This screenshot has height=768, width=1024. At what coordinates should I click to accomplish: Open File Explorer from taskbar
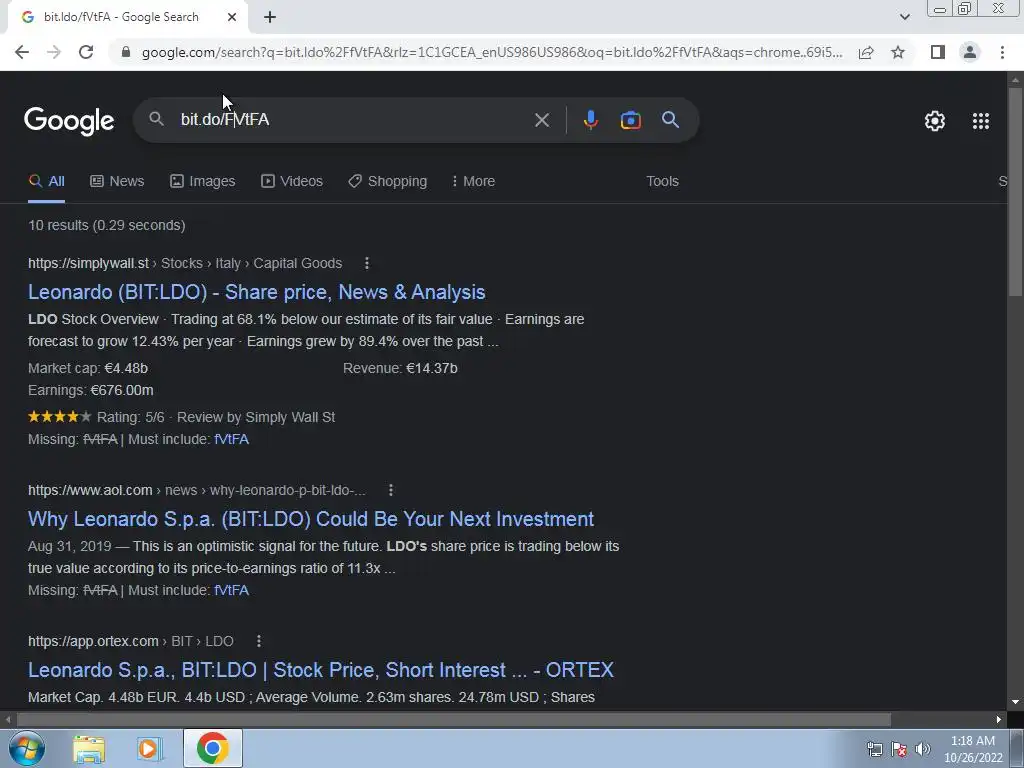[x=89, y=748]
